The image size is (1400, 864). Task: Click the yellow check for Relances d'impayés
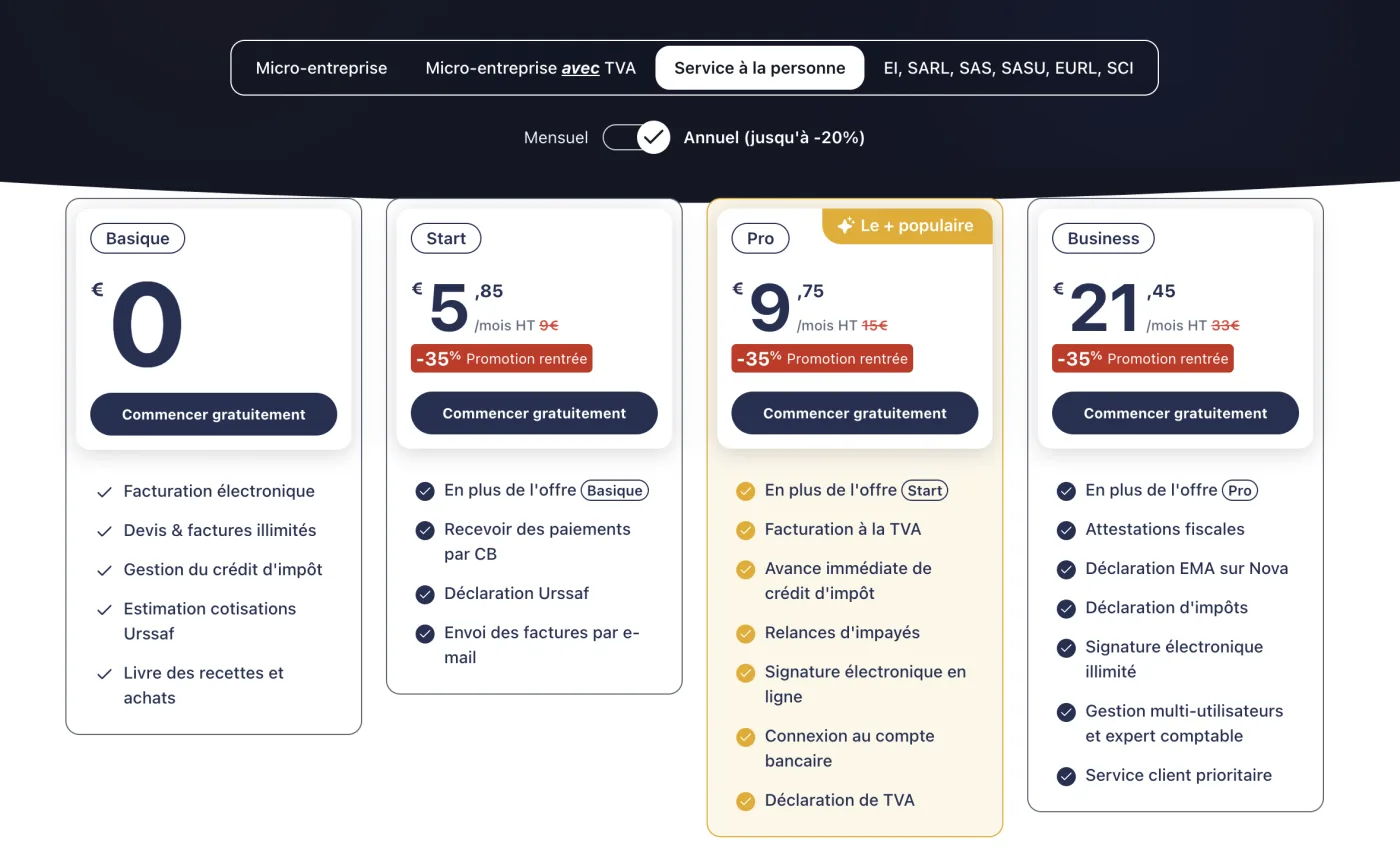click(x=745, y=633)
